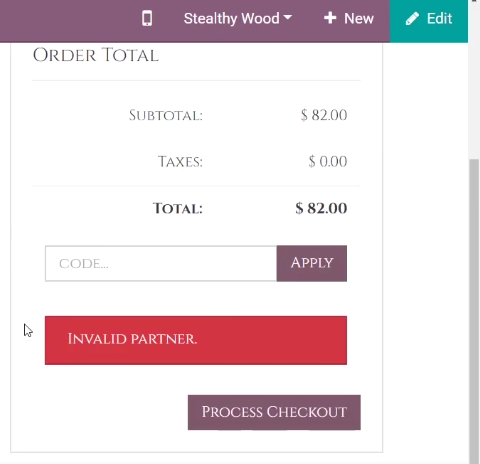Click the Process Checkout button
The width and height of the screenshot is (480, 464).
(x=274, y=412)
